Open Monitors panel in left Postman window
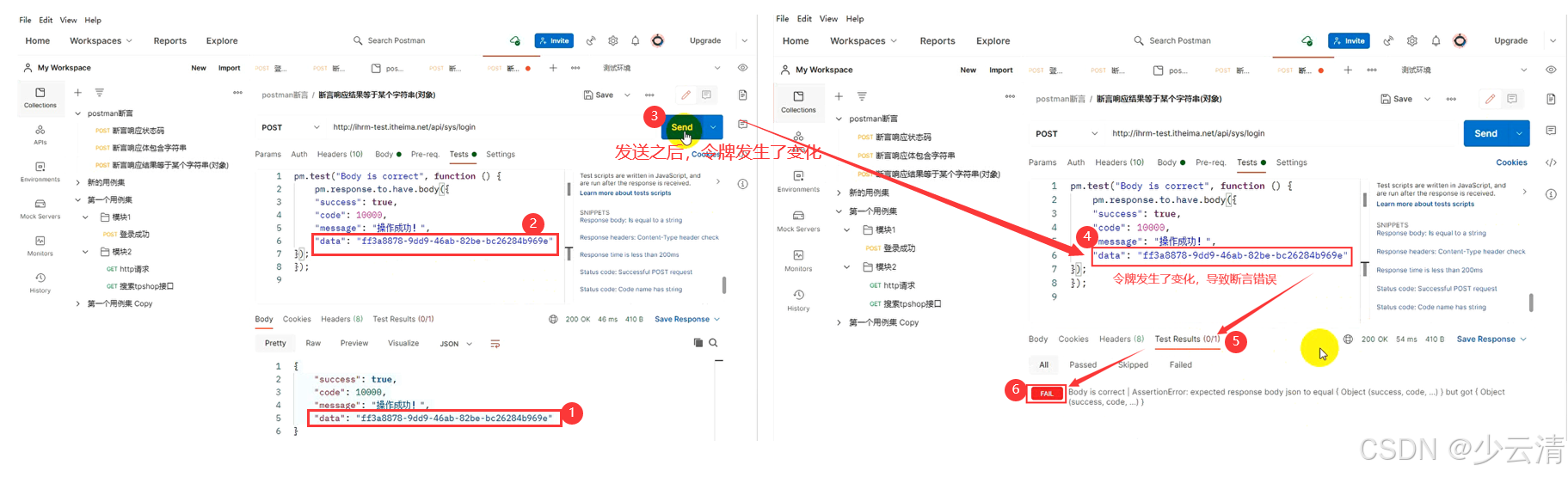This screenshot has height=477, width=1568. coord(40,246)
